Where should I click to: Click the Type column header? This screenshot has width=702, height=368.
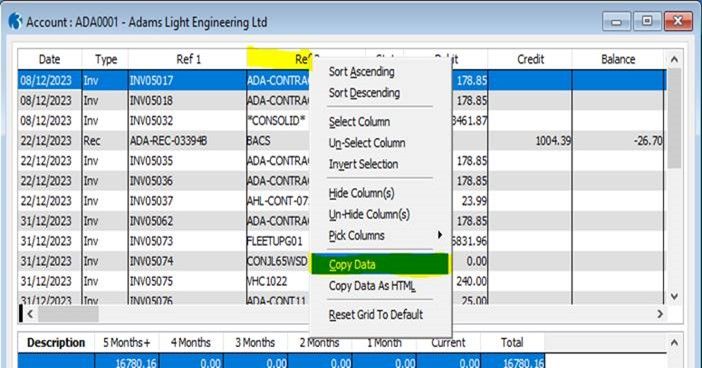[x=106, y=60]
